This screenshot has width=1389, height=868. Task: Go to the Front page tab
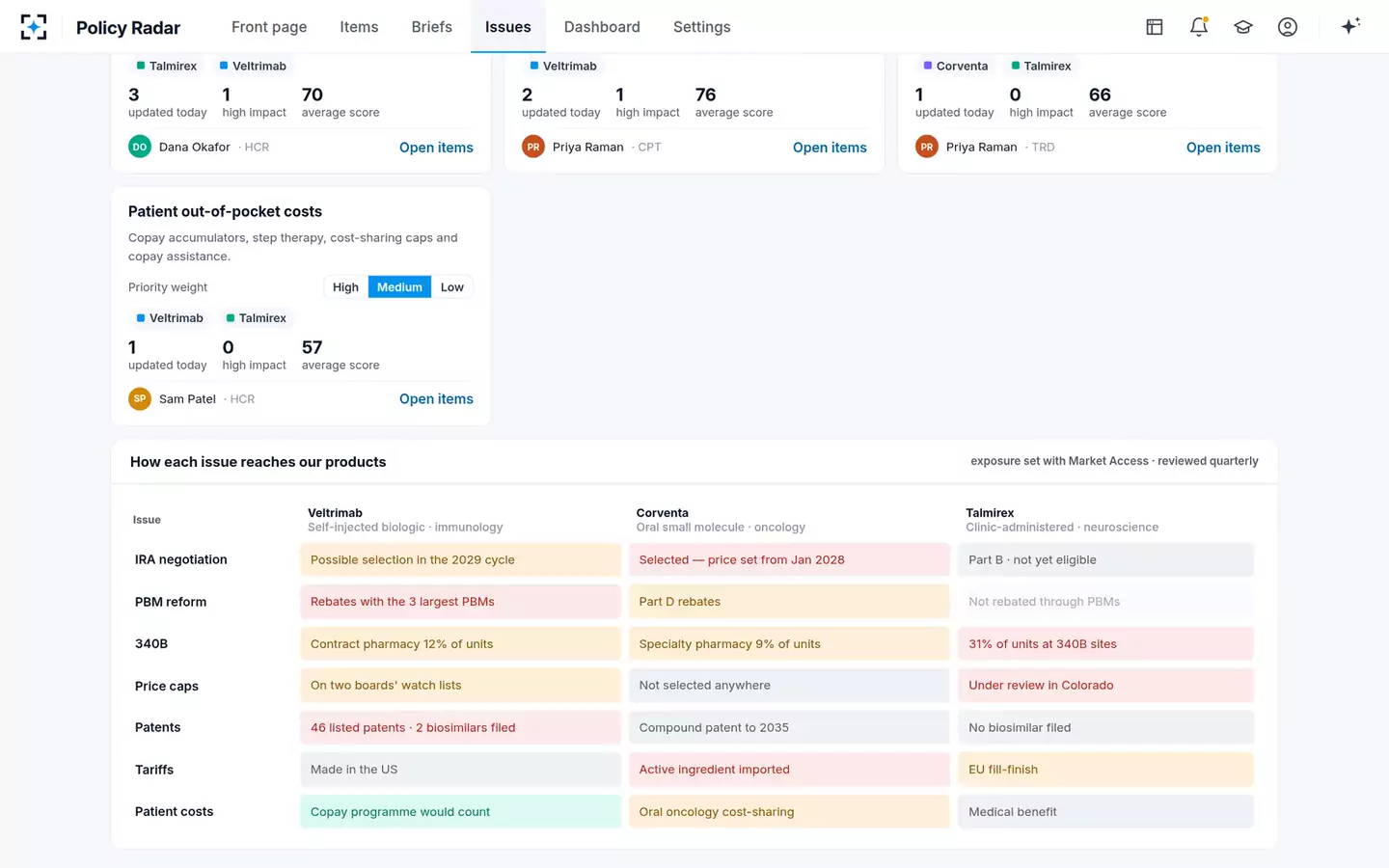click(269, 27)
